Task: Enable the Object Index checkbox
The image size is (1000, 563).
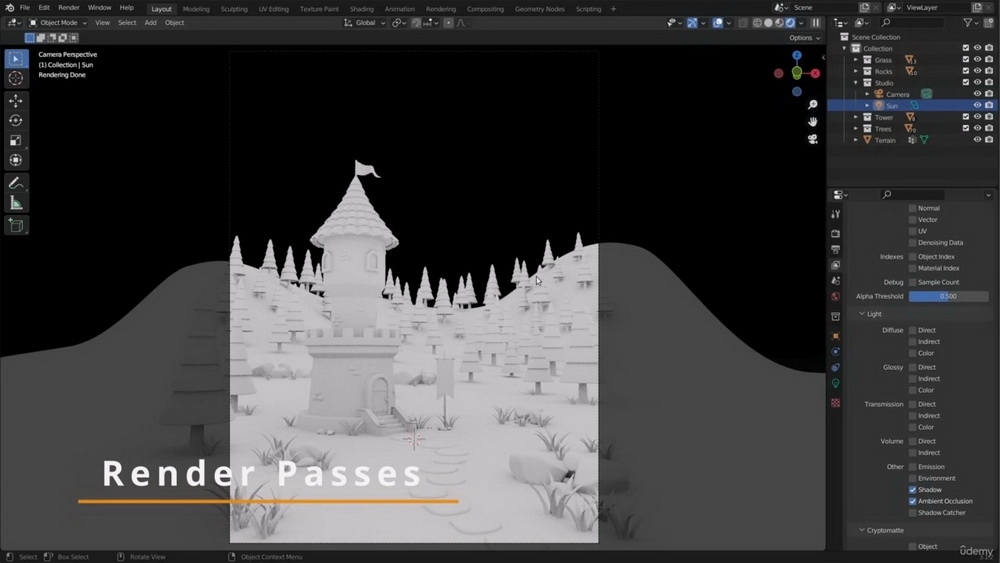Action: pyautogui.click(x=913, y=256)
